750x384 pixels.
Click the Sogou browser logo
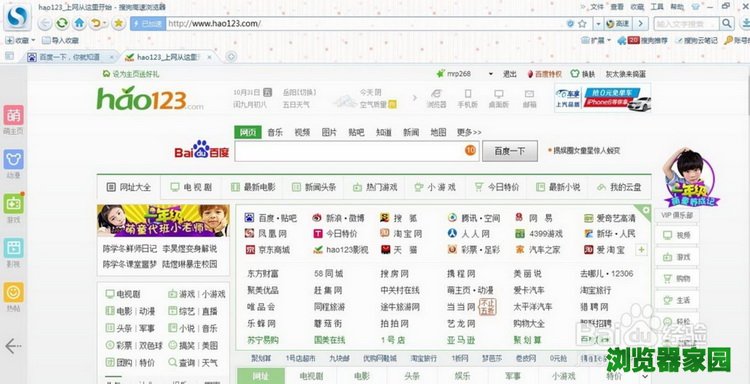tap(18, 17)
